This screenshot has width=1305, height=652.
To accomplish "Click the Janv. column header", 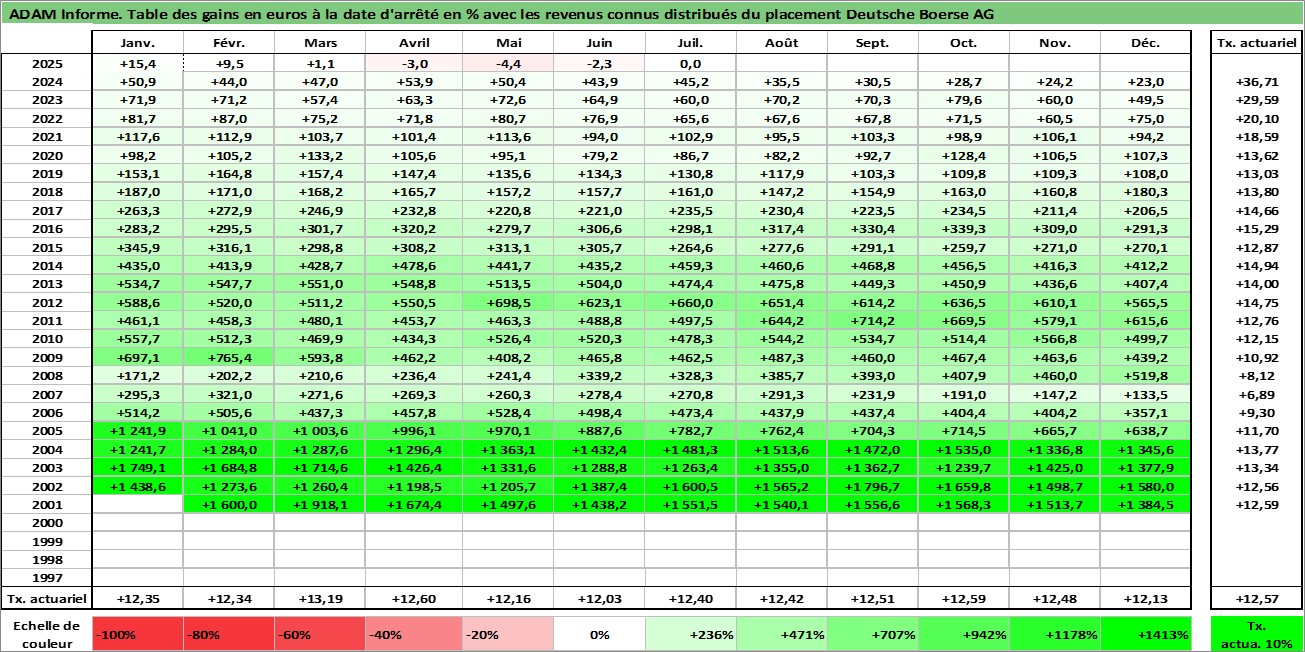I will tap(137, 43).
